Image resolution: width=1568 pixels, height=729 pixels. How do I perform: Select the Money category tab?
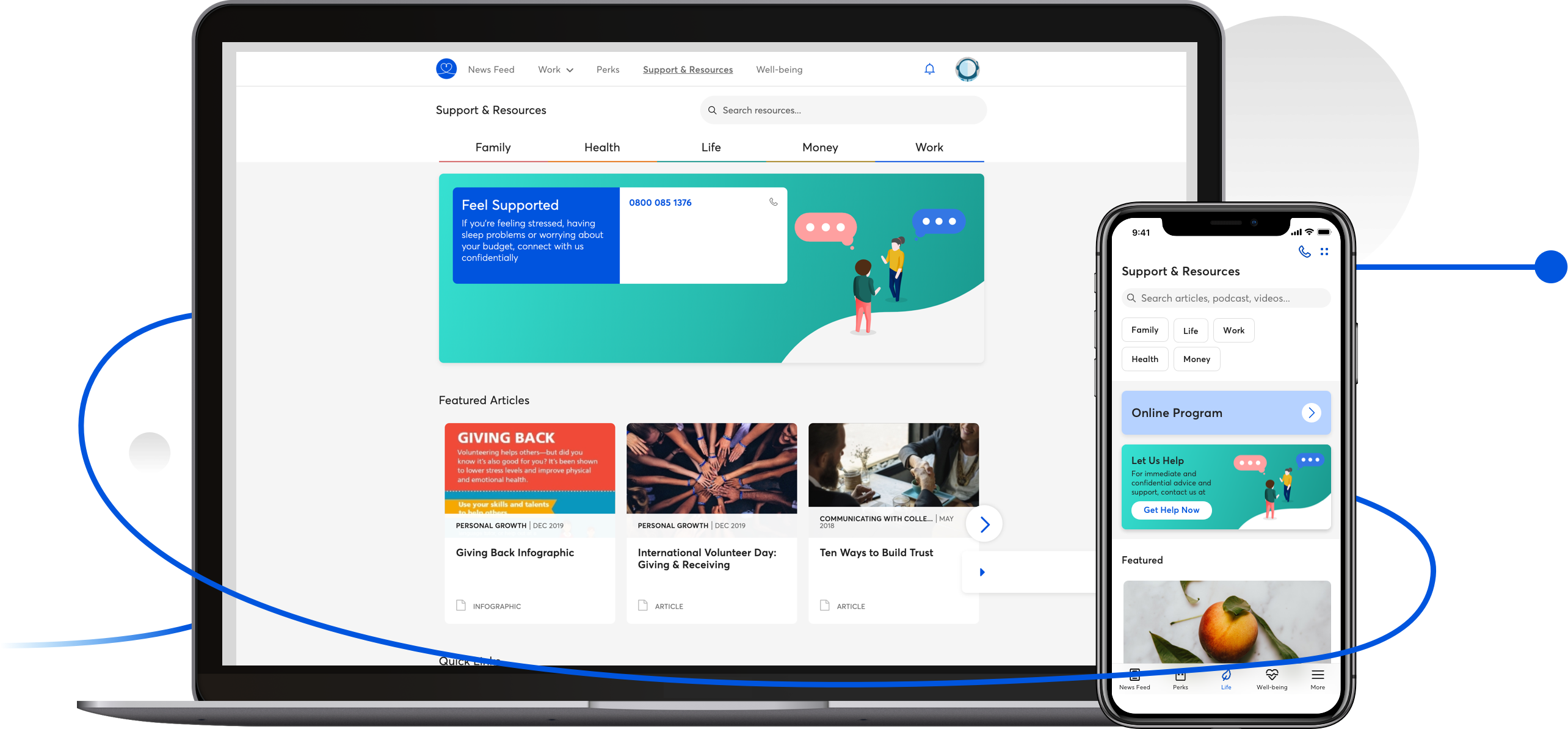[820, 147]
